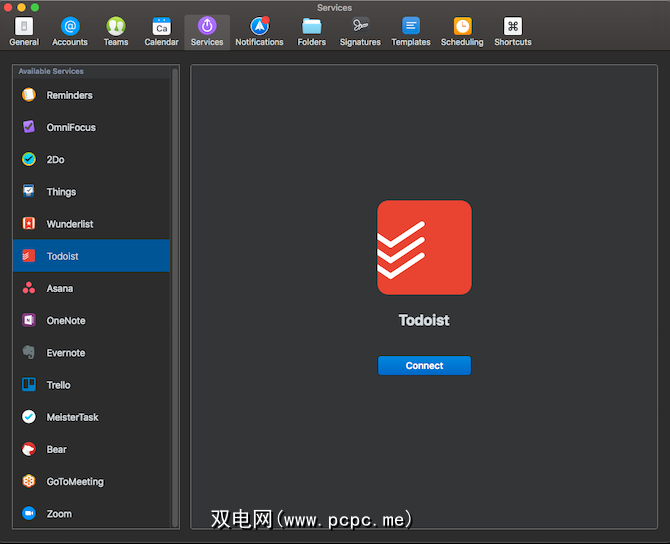Select the 2Do service icon
Viewport: 670px width, 544px height.
click(x=28, y=160)
